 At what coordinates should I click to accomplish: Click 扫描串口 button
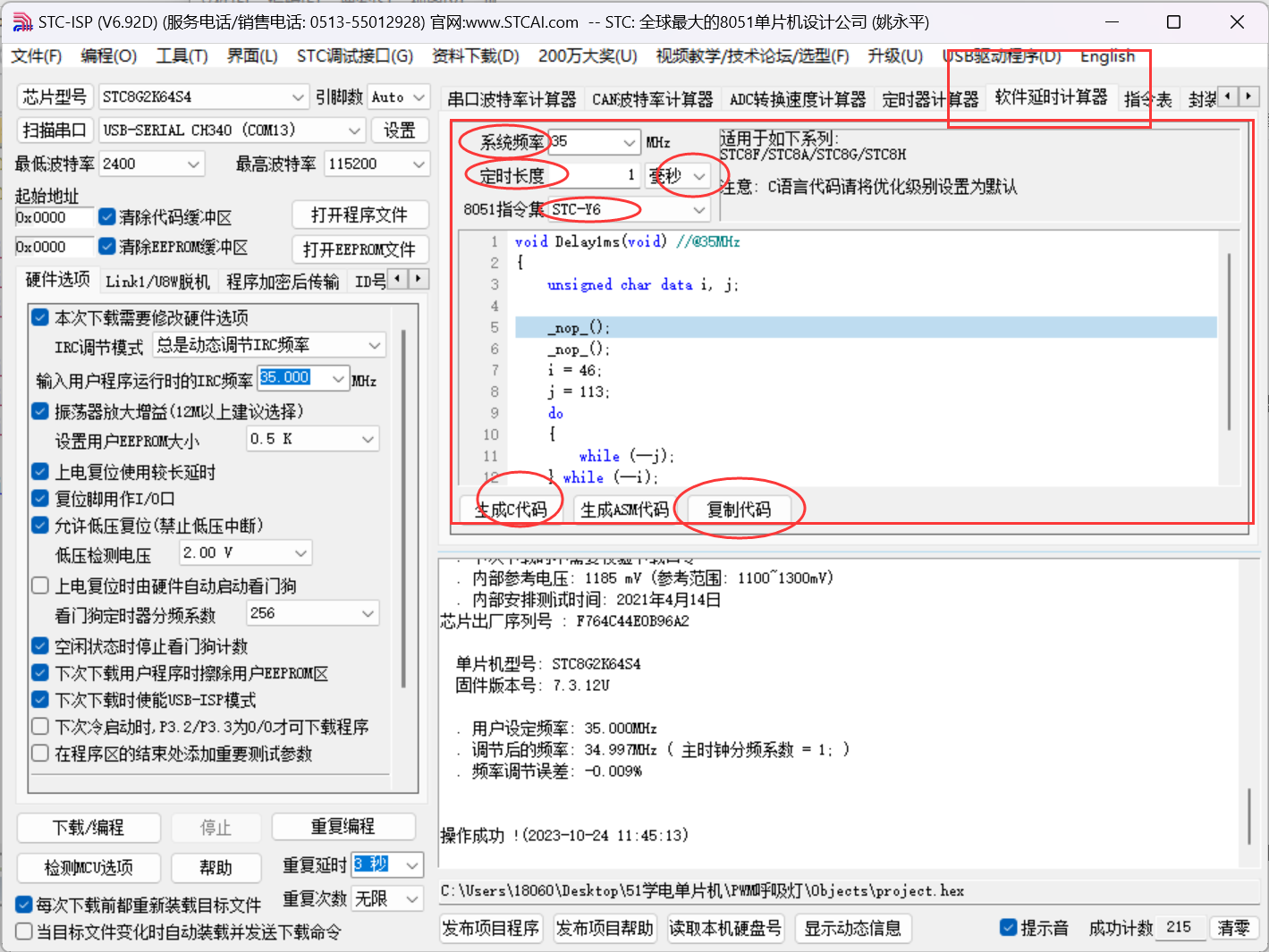point(54,130)
